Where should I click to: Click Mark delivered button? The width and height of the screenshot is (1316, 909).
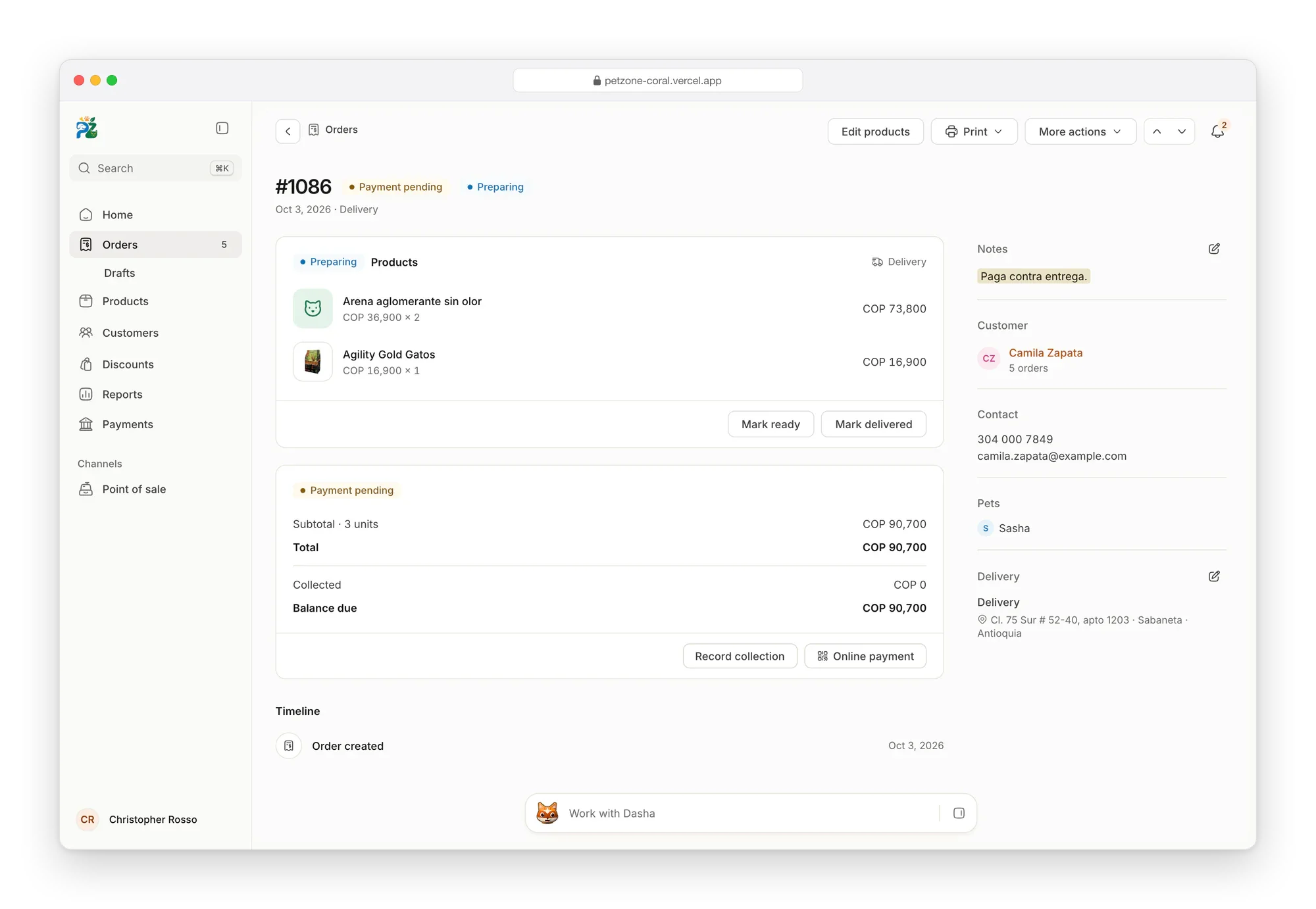coord(873,424)
